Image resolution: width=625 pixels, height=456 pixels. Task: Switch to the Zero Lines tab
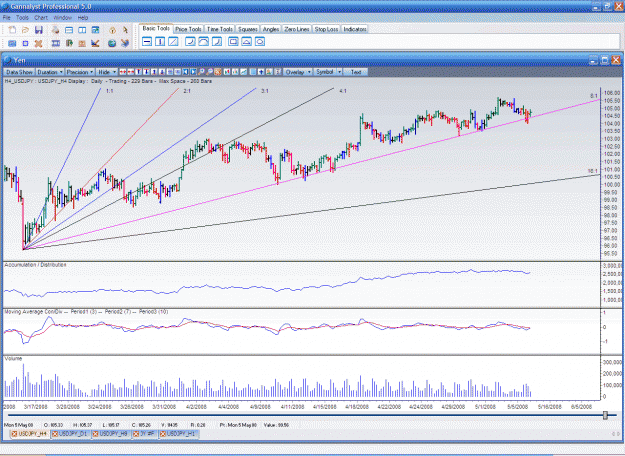(297, 29)
